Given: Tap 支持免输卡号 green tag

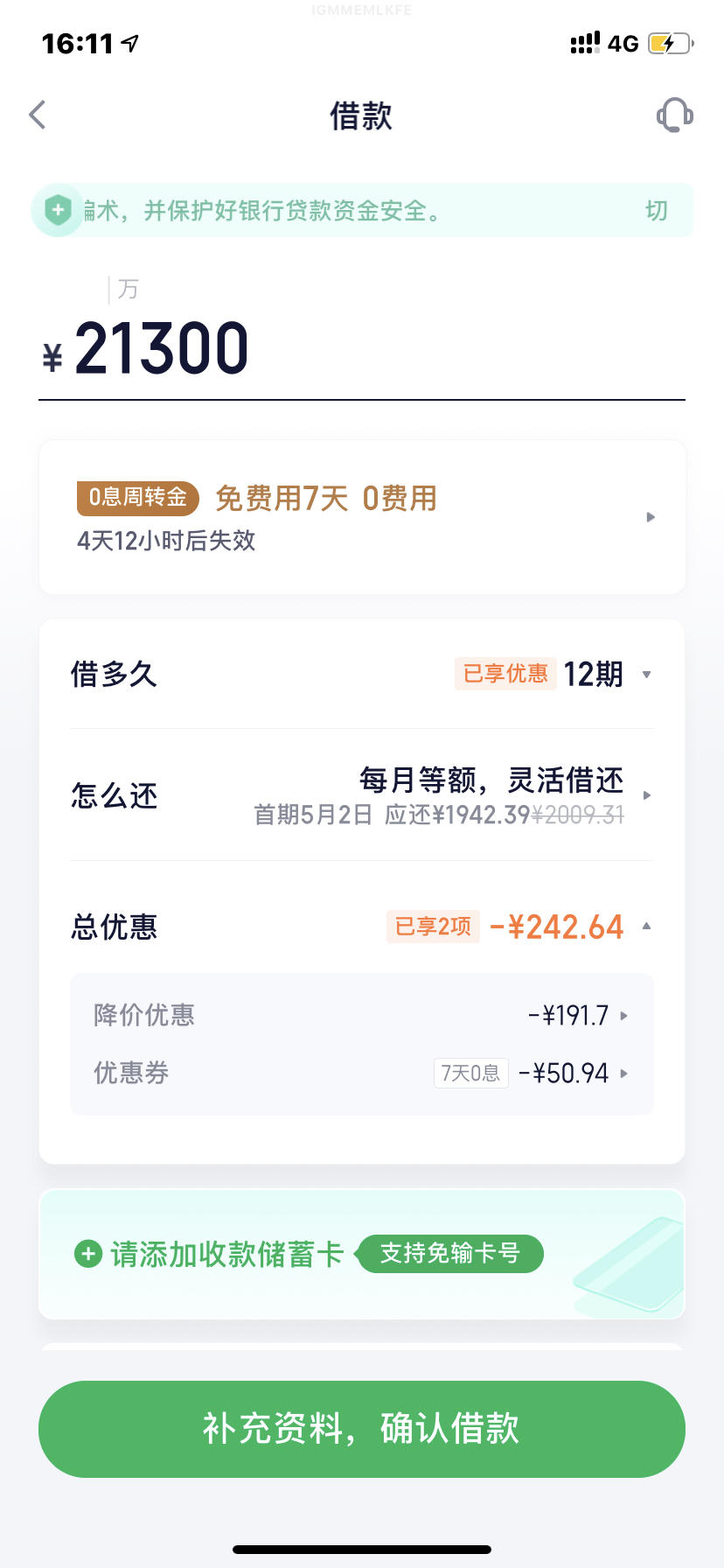Looking at the screenshot, I should [x=449, y=1253].
